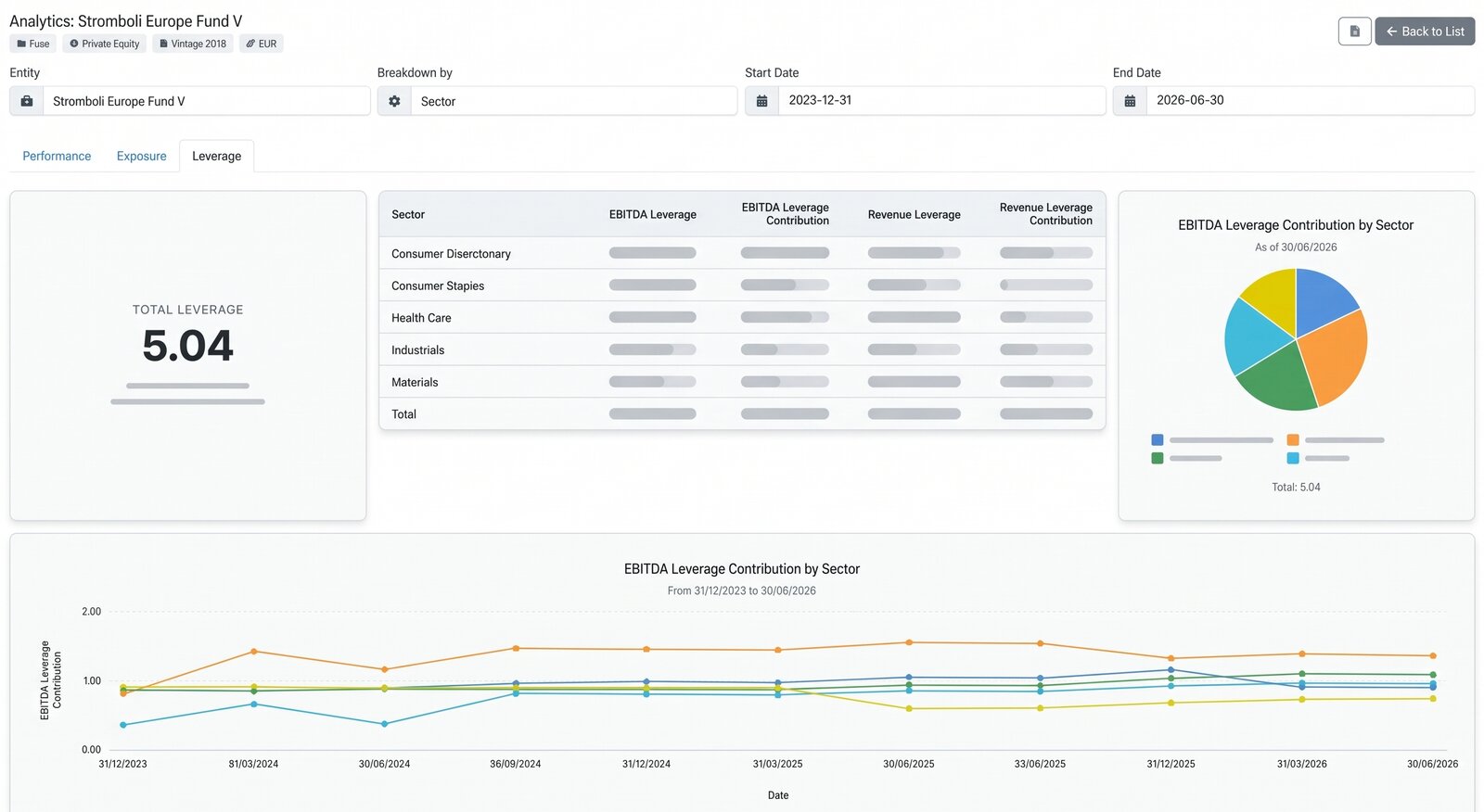Screen dimensions: 1484x812
Task: Select the Consumer Discretionary row label
Action: point(451,254)
